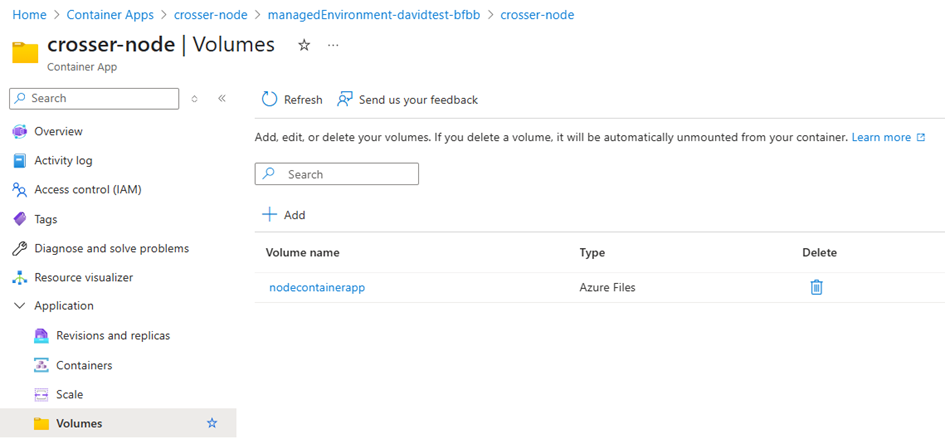Toggle the sidebar expand/collapse arrows

[194, 99]
